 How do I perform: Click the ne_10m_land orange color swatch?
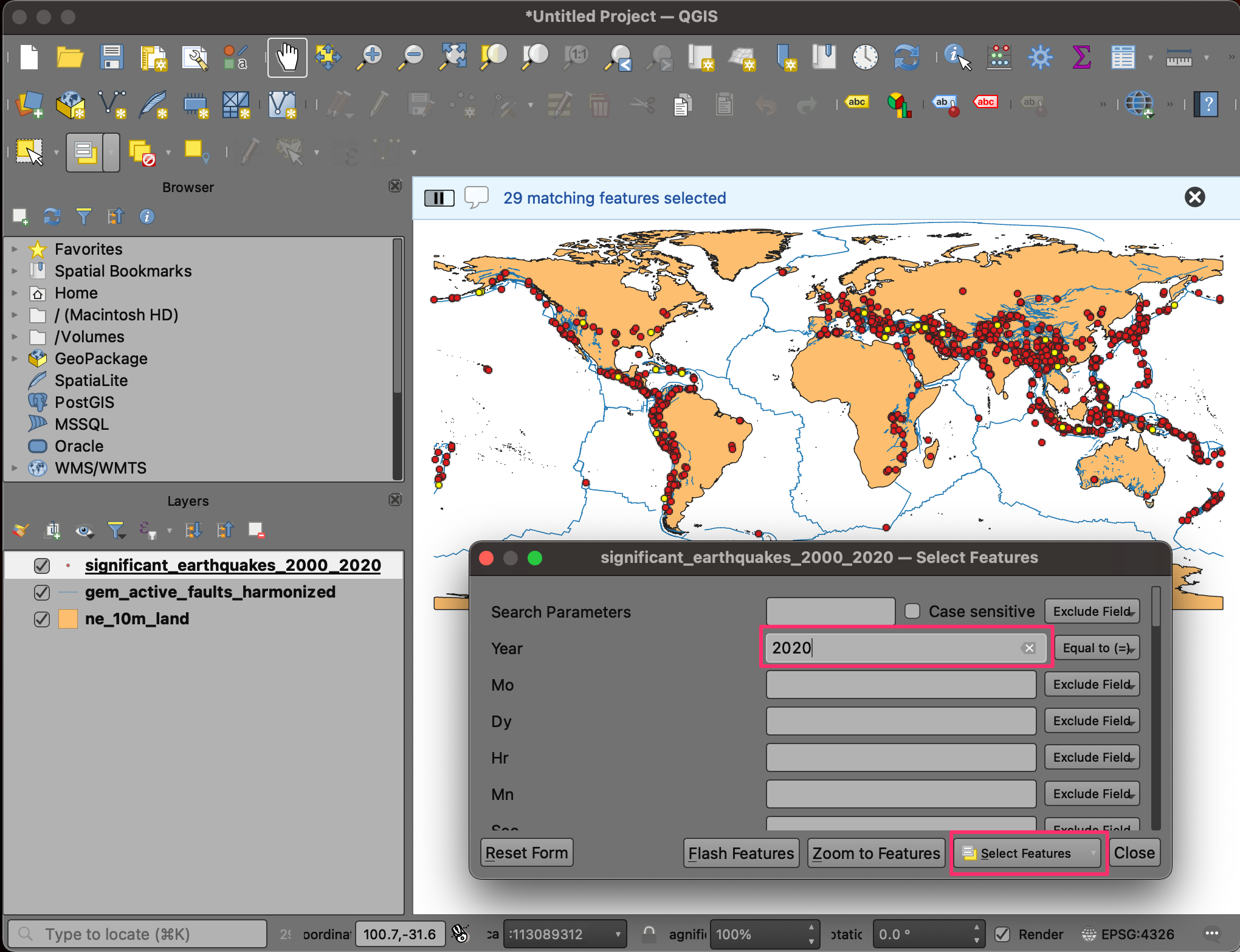tap(68, 619)
